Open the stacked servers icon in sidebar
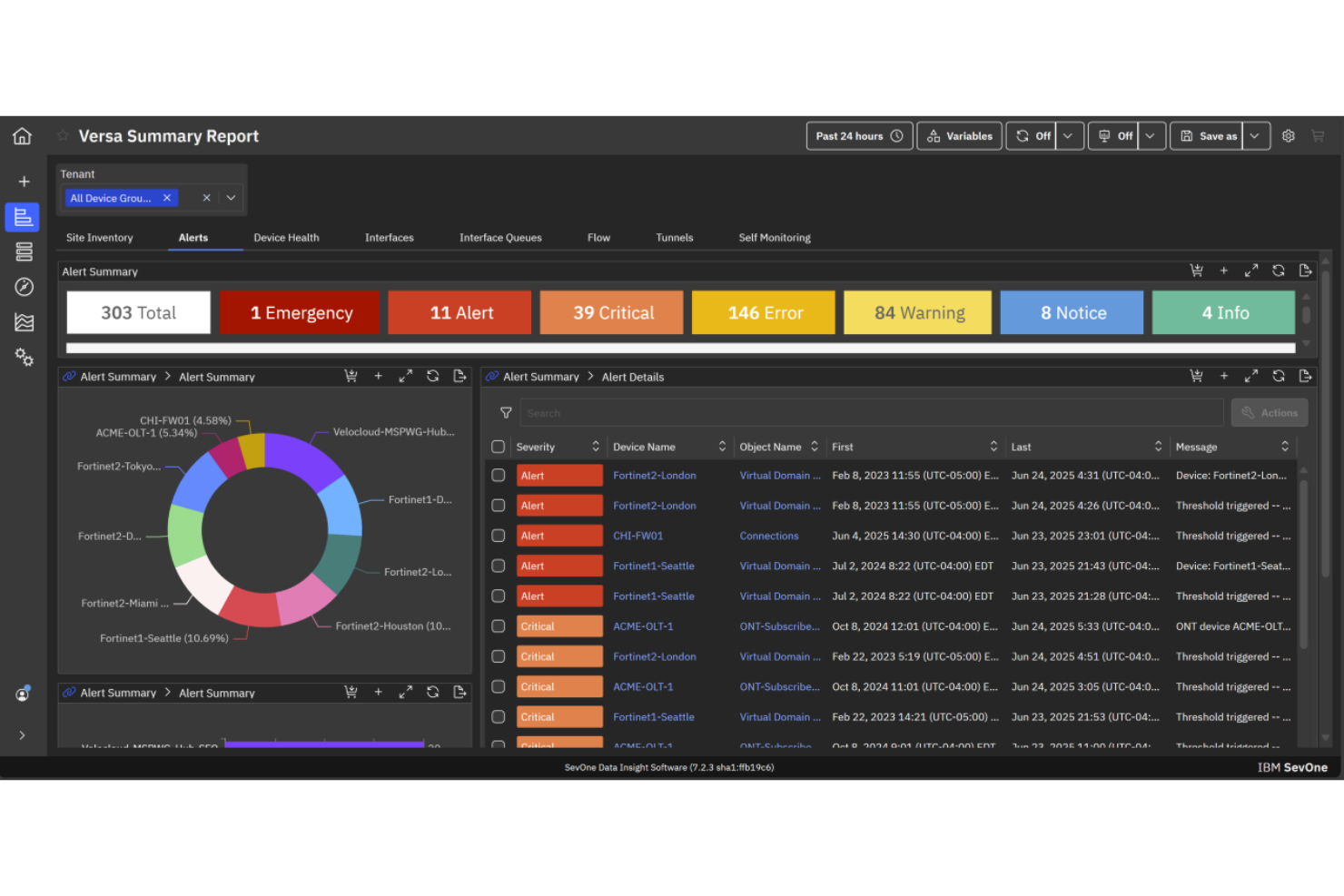Viewport: 1344px width, 896px height. 24,251
